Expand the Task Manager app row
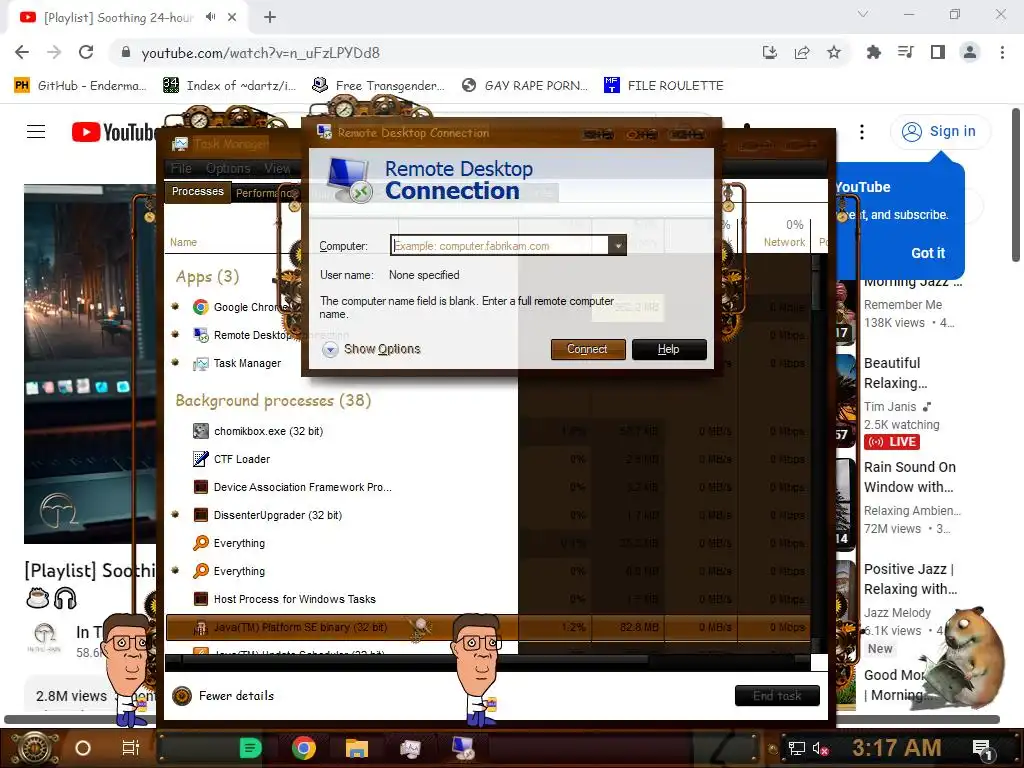The image size is (1024, 768). pyautogui.click(x=175, y=362)
